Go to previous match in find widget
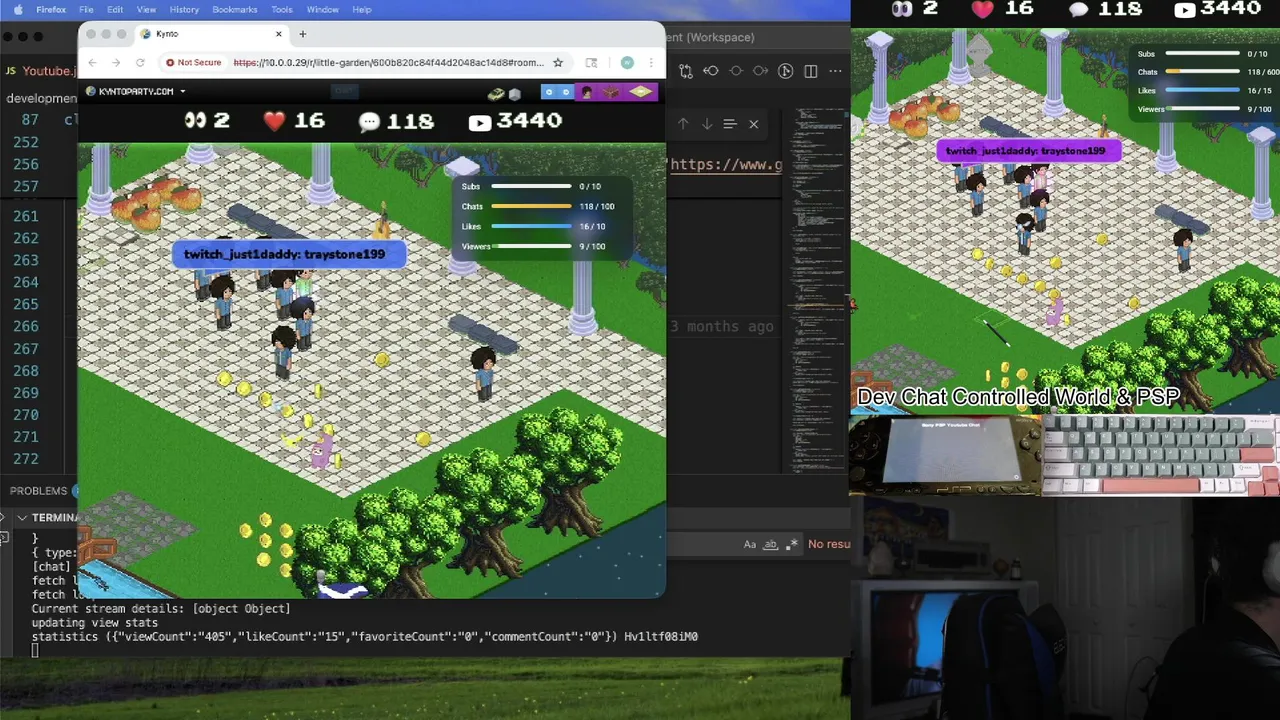The width and height of the screenshot is (1280, 720). (683, 124)
